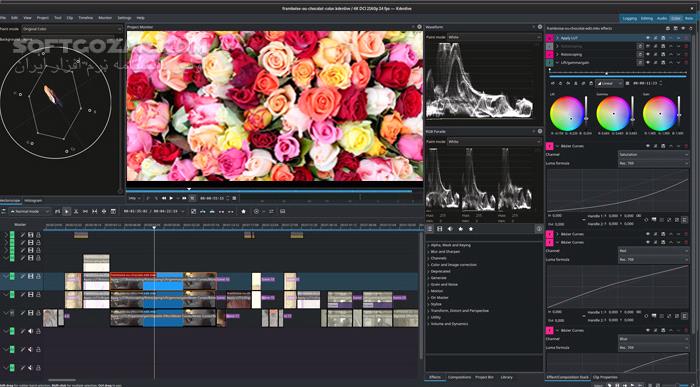Click rightmost curve tool icon under Red curve
The height and width of the screenshot is (387, 700).
coord(684,316)
